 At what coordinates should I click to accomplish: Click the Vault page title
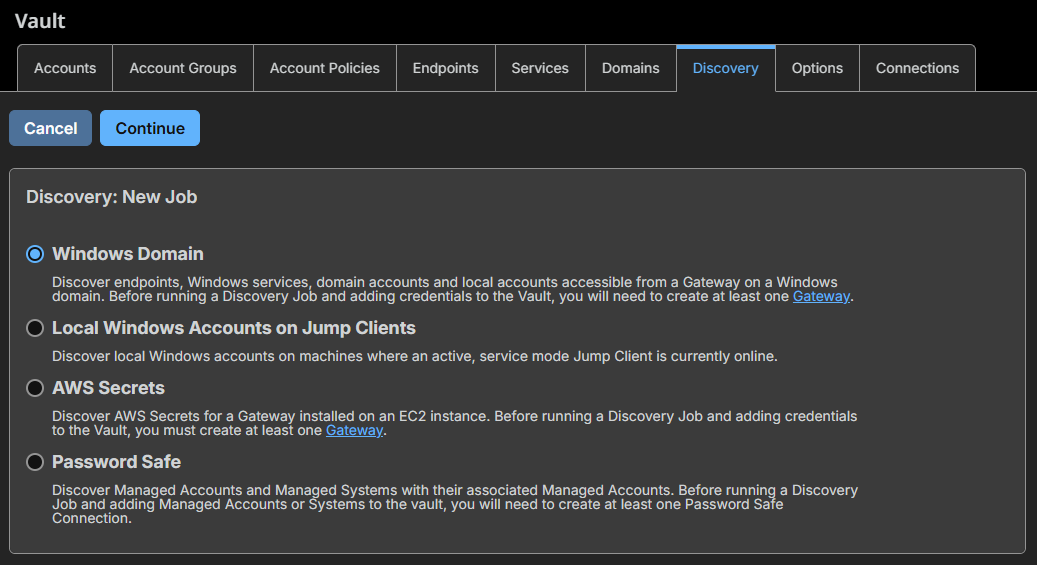click(x=40, y=21)
